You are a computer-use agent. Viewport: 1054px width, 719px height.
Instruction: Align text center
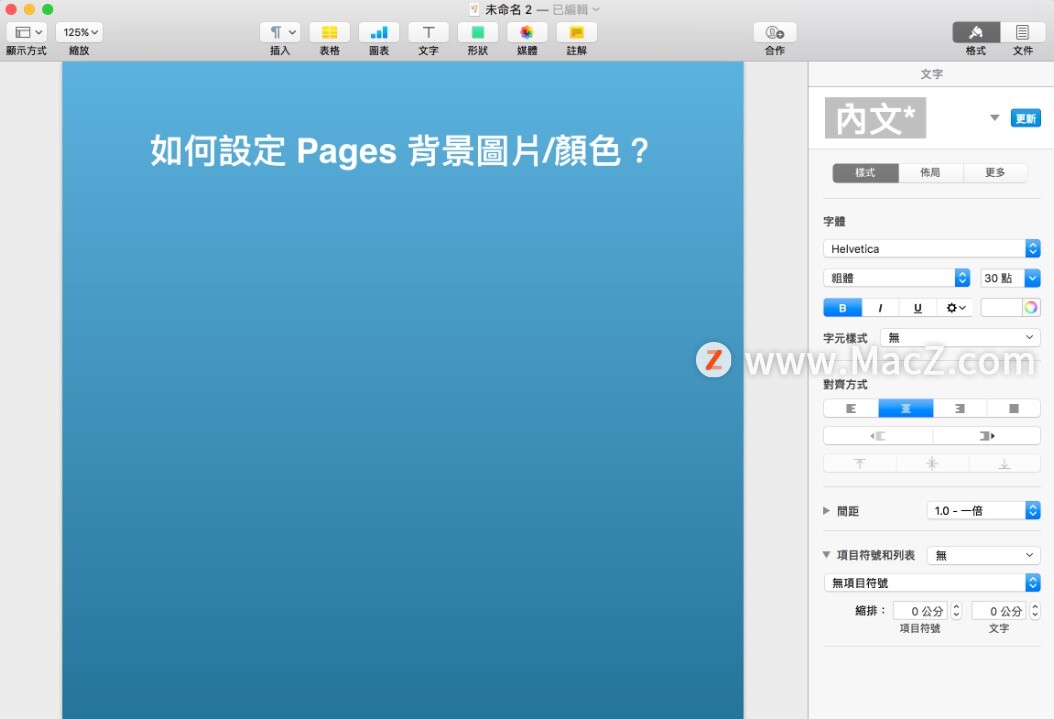pos(905,409)
